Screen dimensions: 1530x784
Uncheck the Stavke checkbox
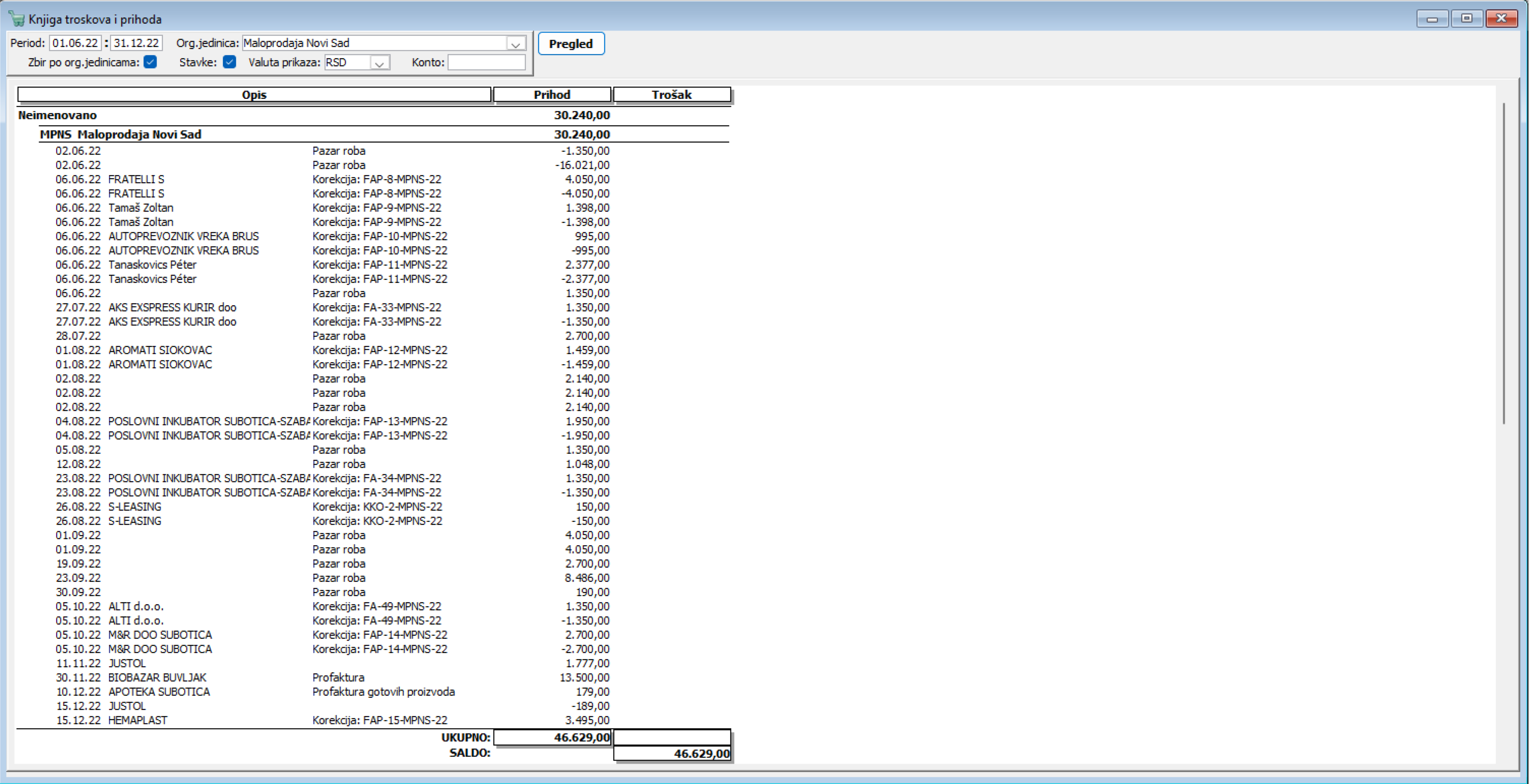[x=229, y=62]
